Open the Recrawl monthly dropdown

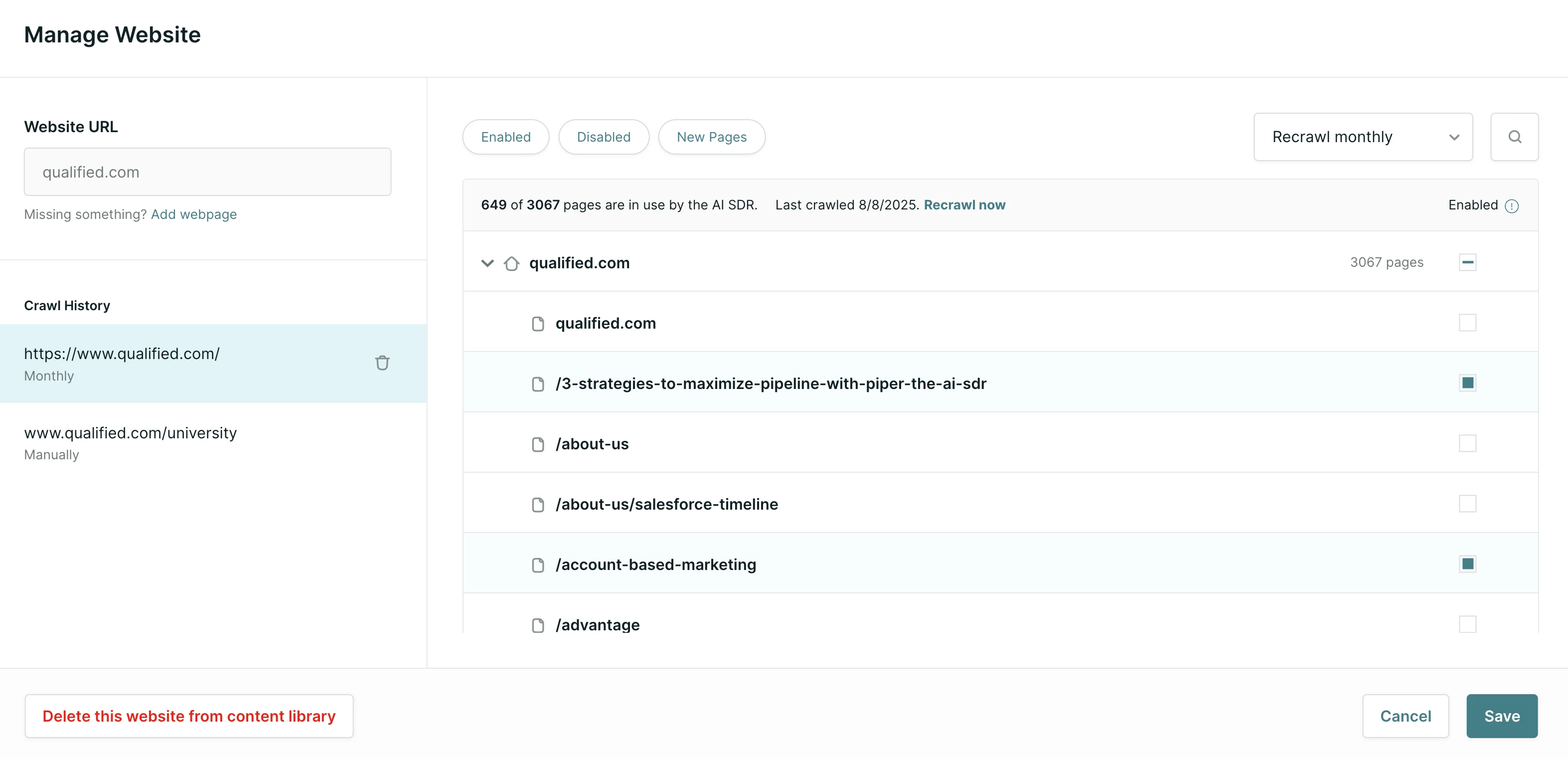(1363, 137)
